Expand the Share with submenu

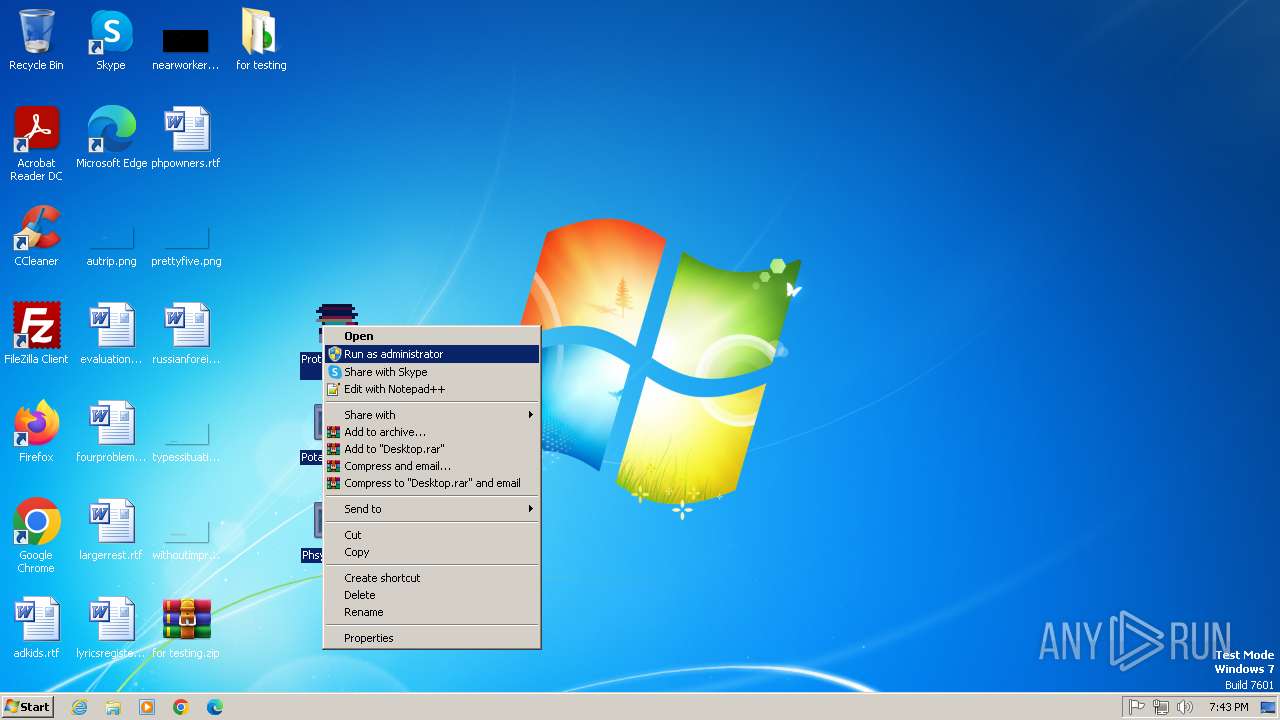click(x=432, y=415)
